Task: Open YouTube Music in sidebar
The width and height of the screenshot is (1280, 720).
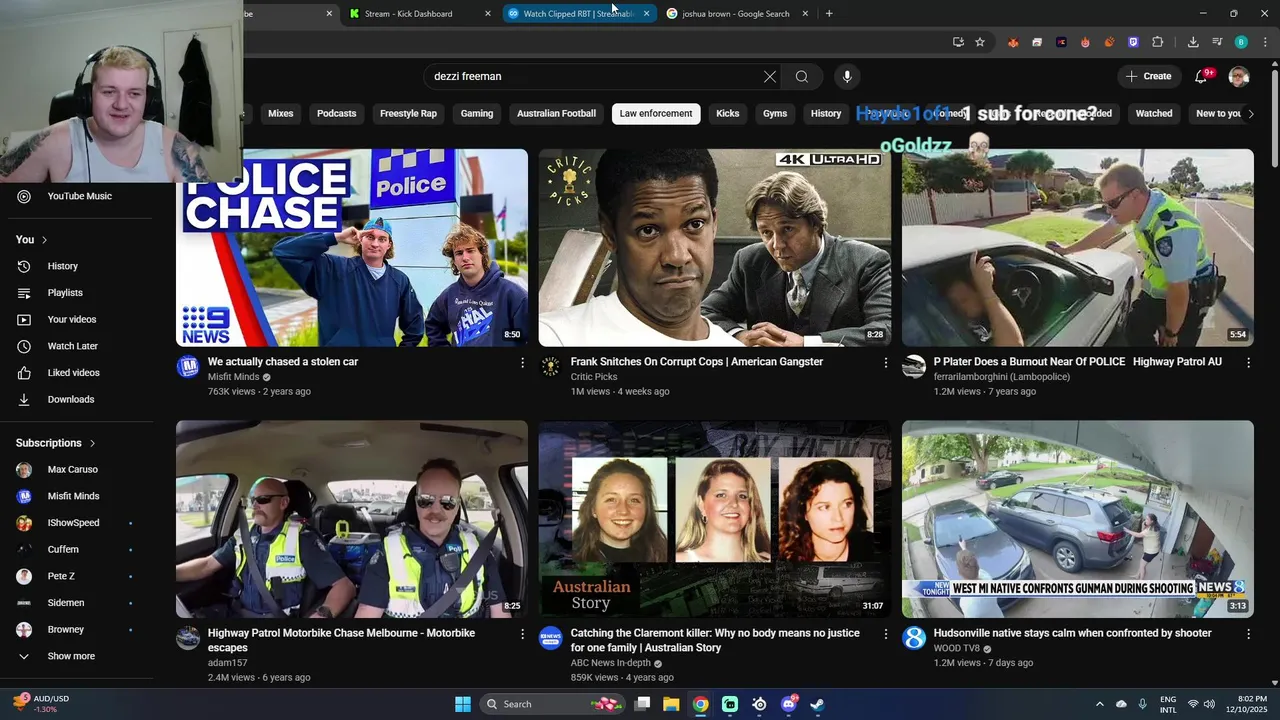Action: coord(80,196)
